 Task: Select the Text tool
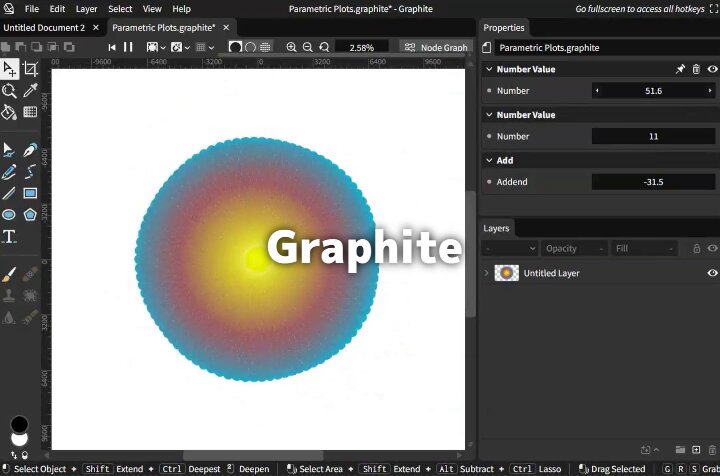click(x=9, y=236)
